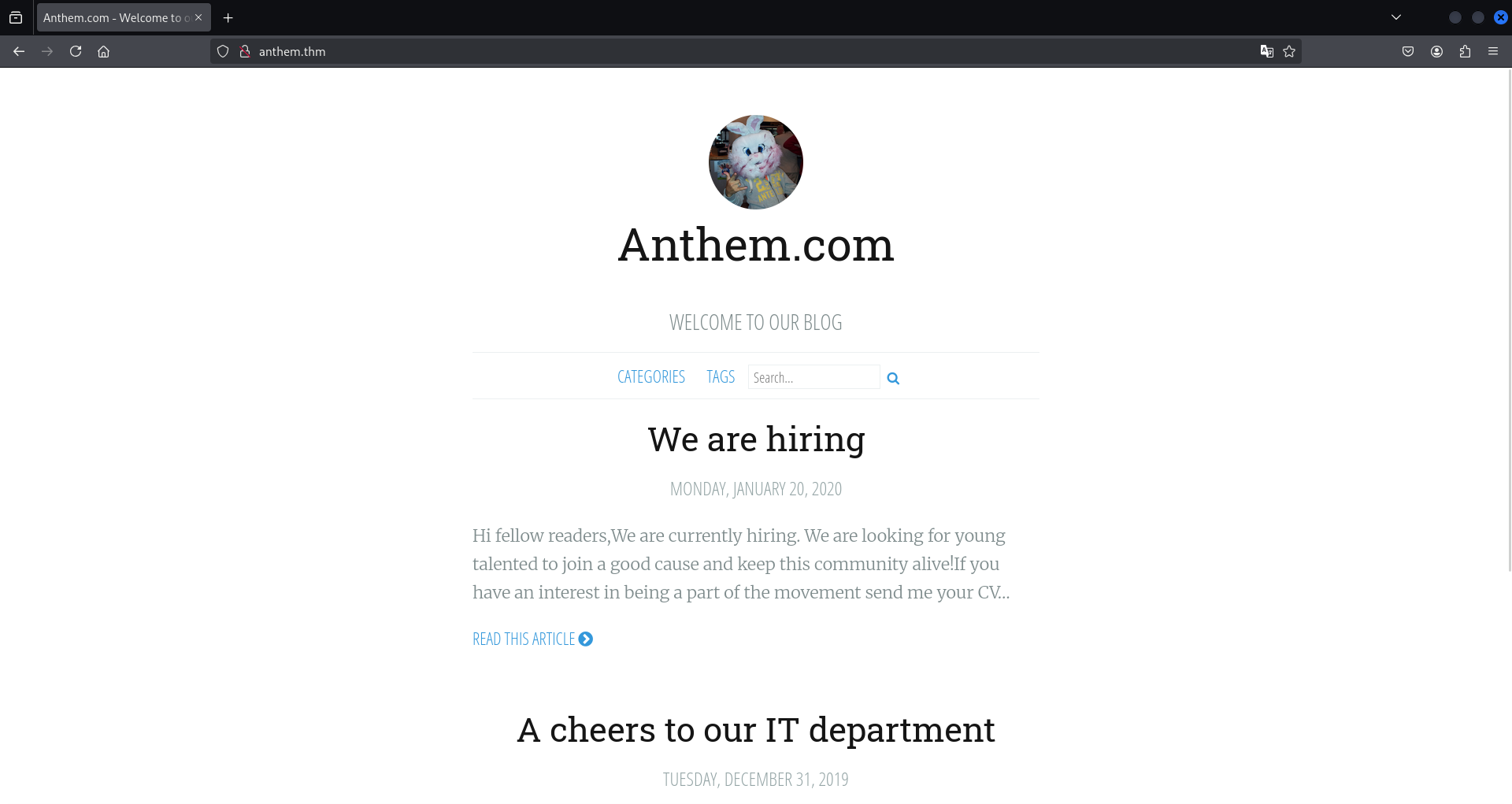Expand the list all tabs dropdown

[1396, 17]
